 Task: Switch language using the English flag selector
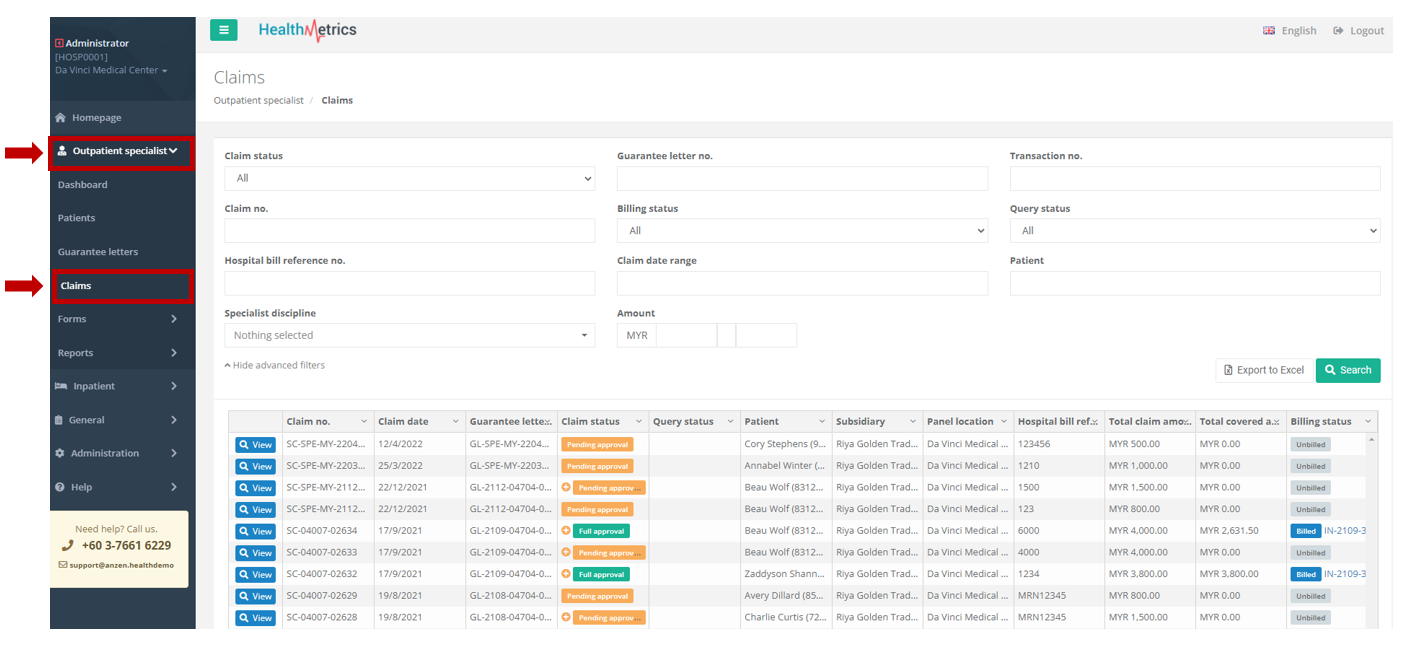tap(1290, 31)
